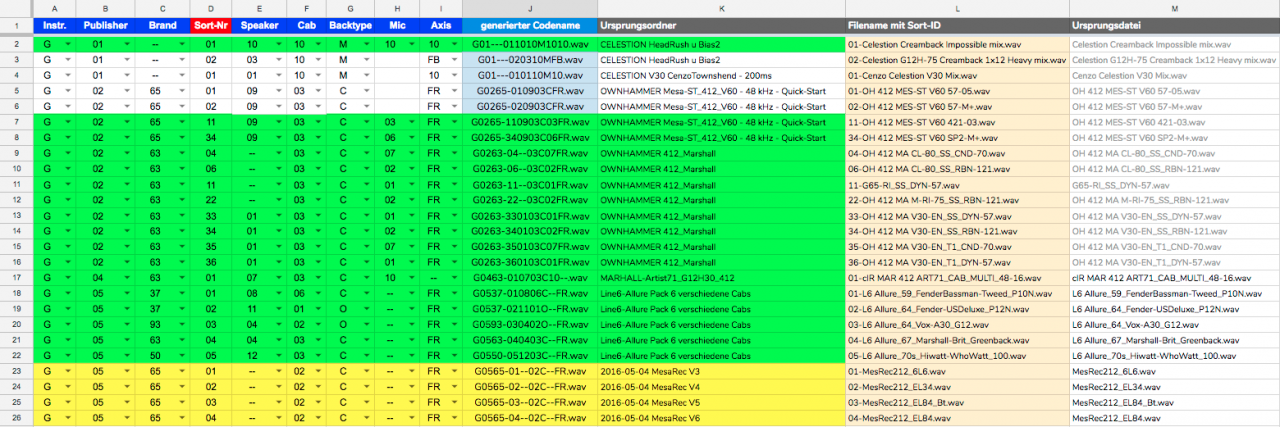Select cell G0537-010806C--FR.wav

tap(530, 294)
